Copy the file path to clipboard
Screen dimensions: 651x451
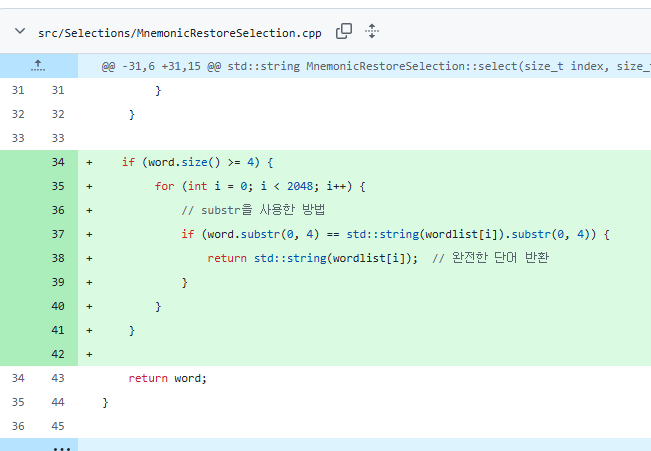point(344,31)
